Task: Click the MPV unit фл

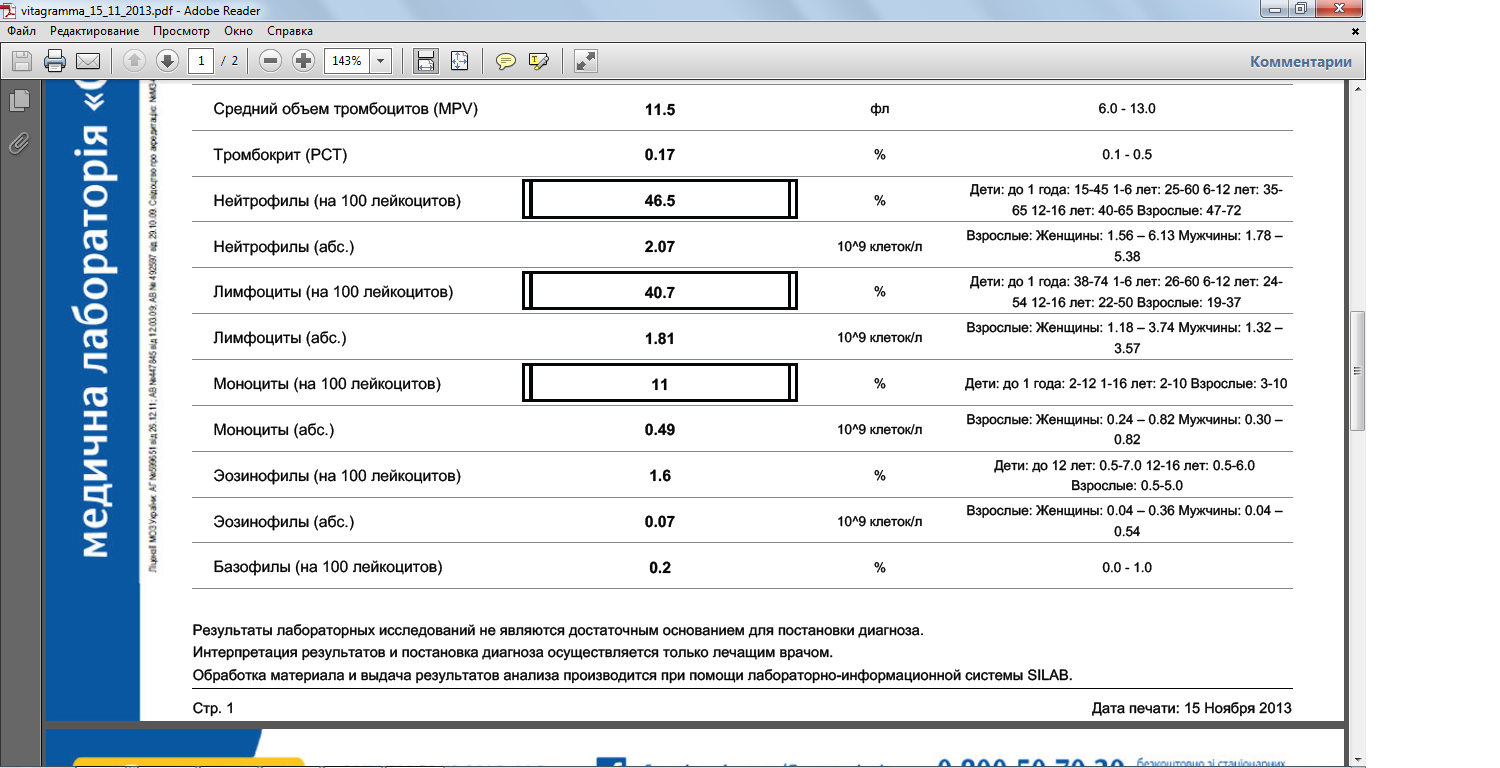Action: [880, 109]
